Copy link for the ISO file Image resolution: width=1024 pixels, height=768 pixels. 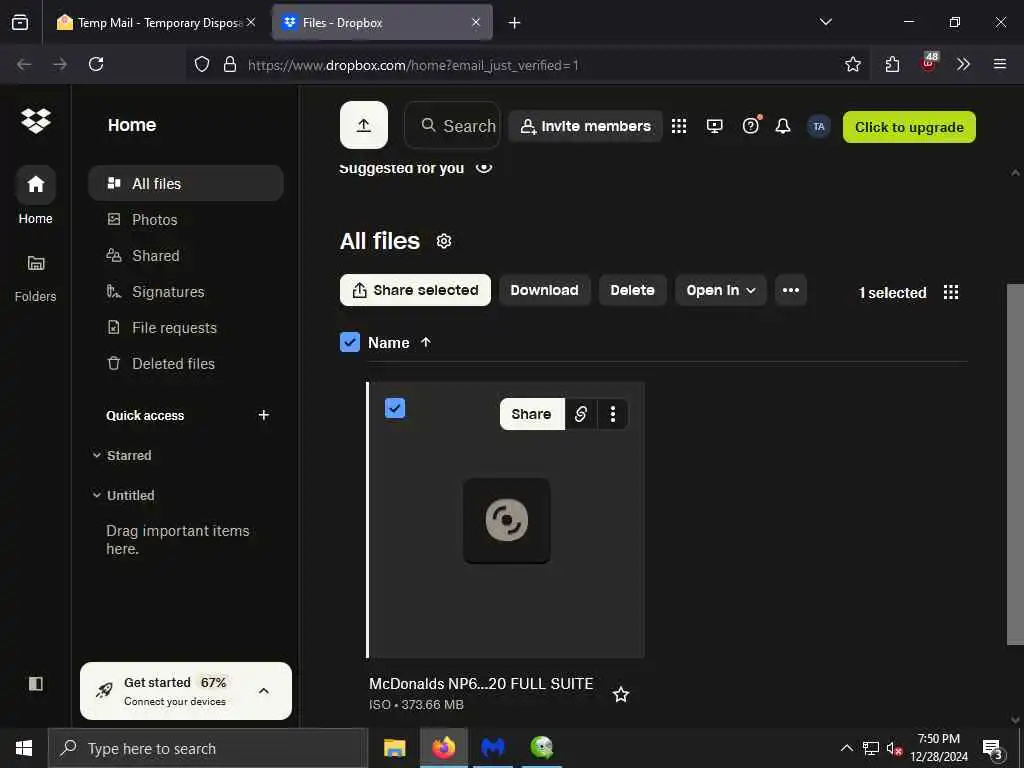coord(581,414)
